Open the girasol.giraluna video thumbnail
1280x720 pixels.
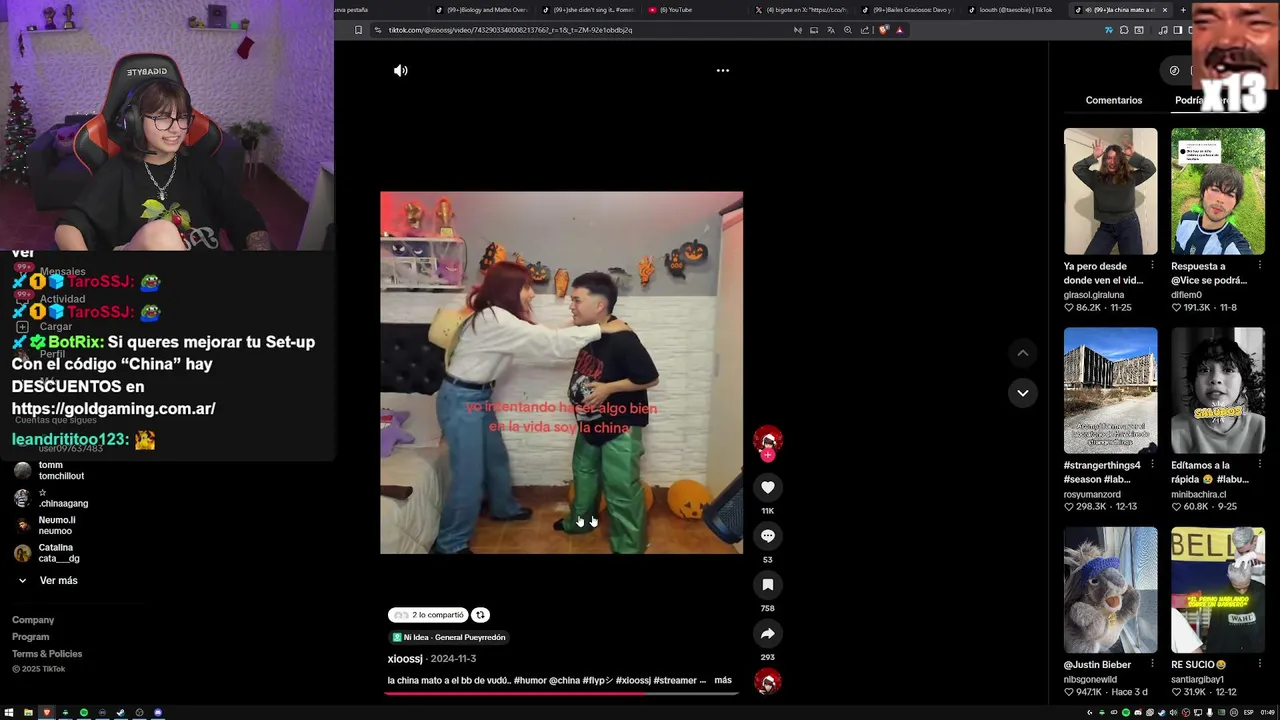point(1110,191)
